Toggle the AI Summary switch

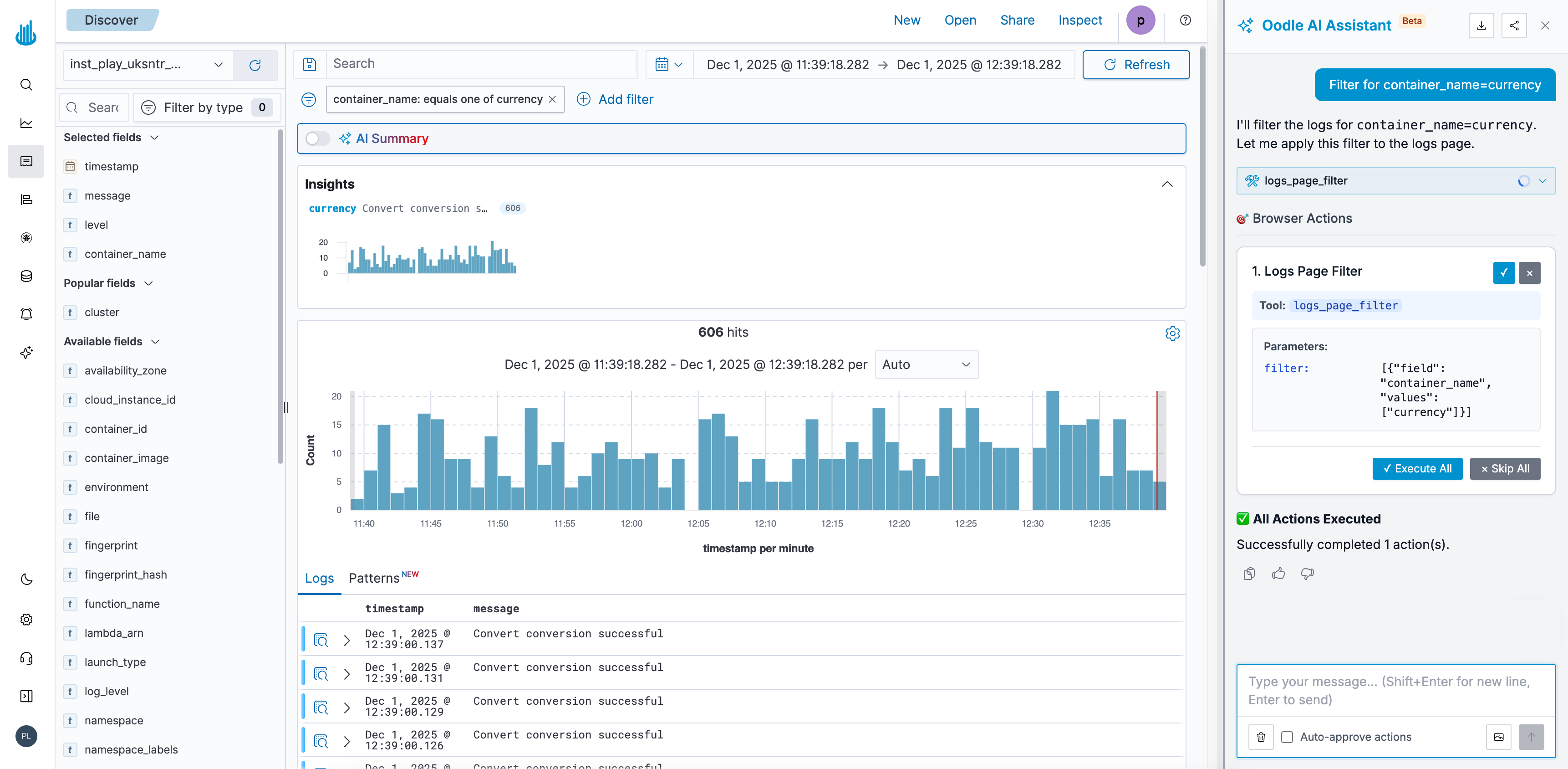click(317, 139)
